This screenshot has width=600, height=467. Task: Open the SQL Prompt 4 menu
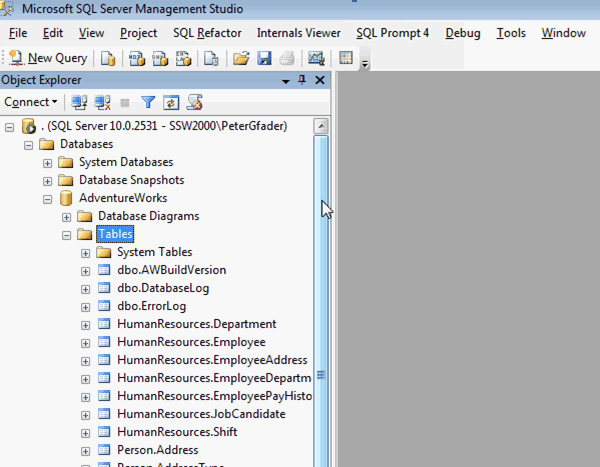click(393, 33)
